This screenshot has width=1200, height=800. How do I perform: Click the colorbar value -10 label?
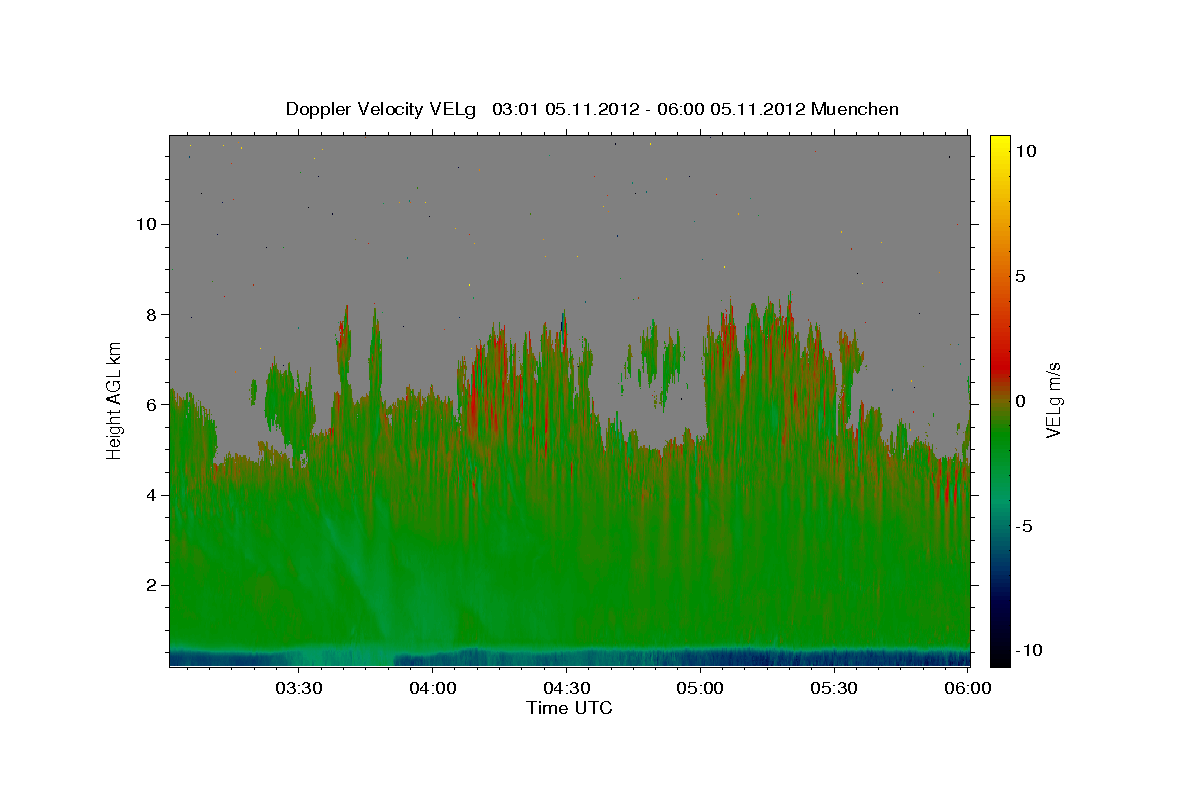tap(1028, 651)
